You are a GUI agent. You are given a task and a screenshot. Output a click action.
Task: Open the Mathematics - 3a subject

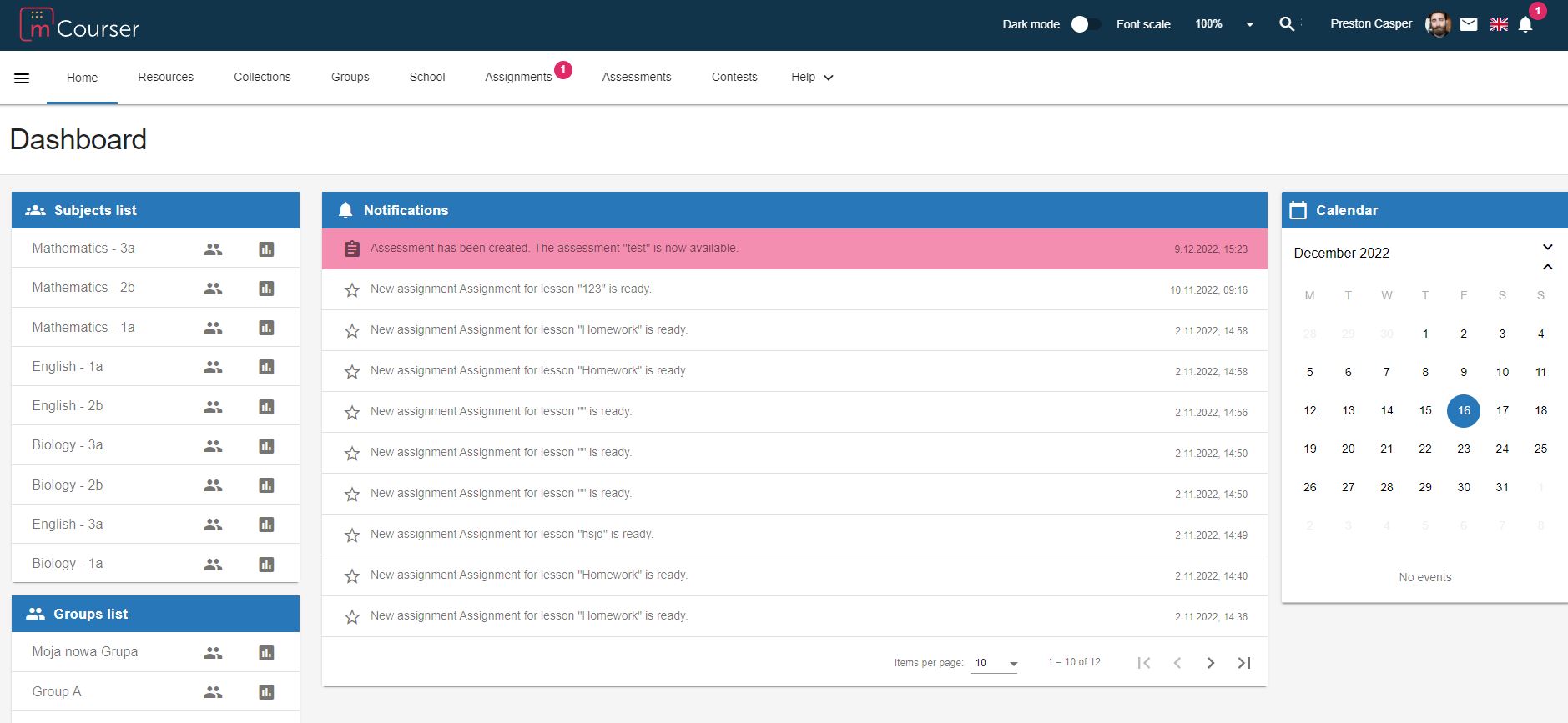[x=83, y=248]
